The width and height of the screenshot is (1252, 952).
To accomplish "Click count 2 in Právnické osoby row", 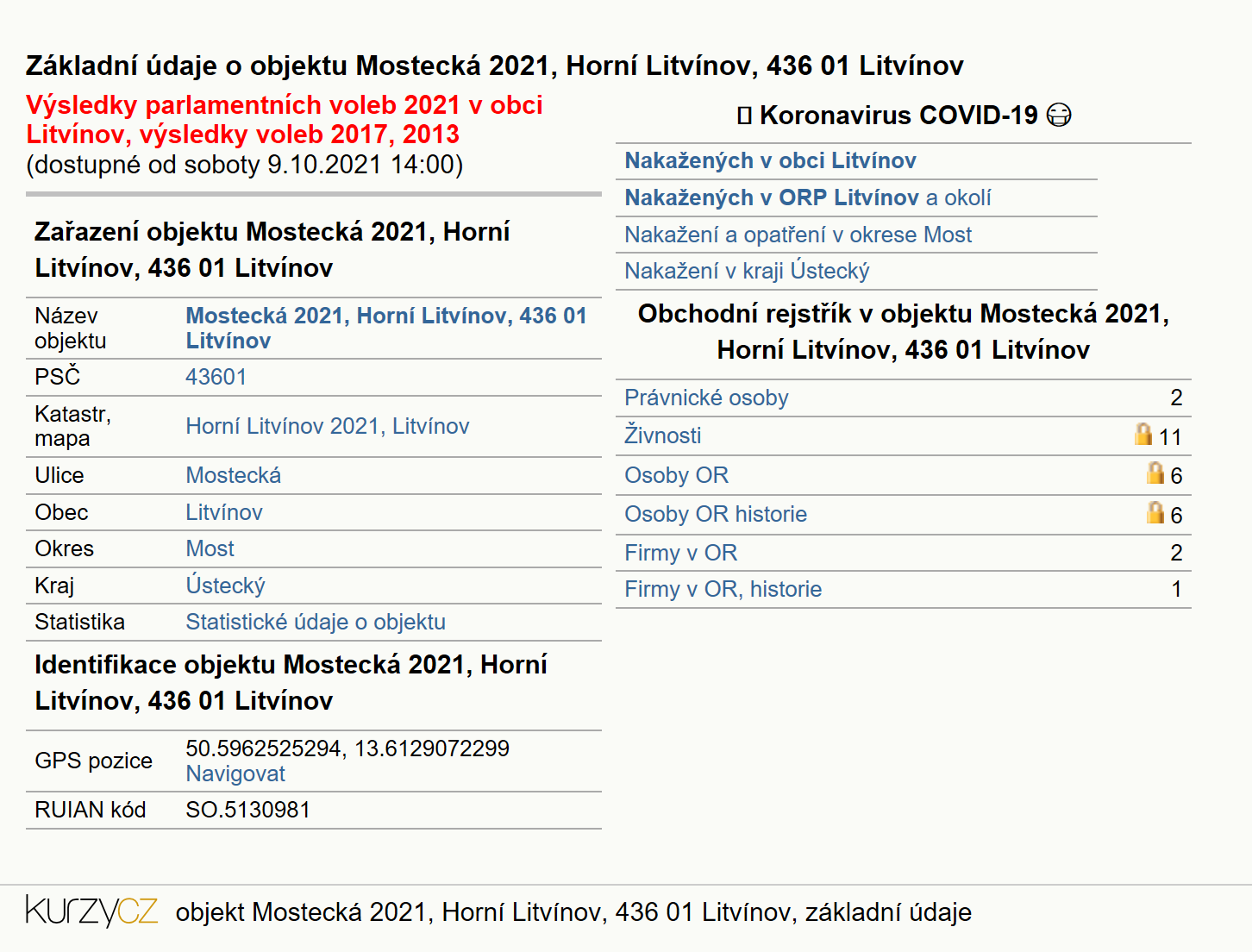I will (x=1176, y=398).
